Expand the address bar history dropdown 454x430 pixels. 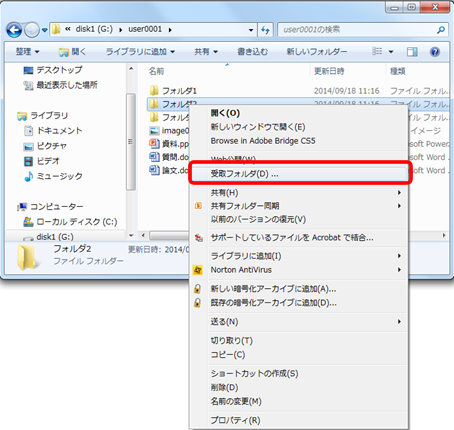coord(251,30)
